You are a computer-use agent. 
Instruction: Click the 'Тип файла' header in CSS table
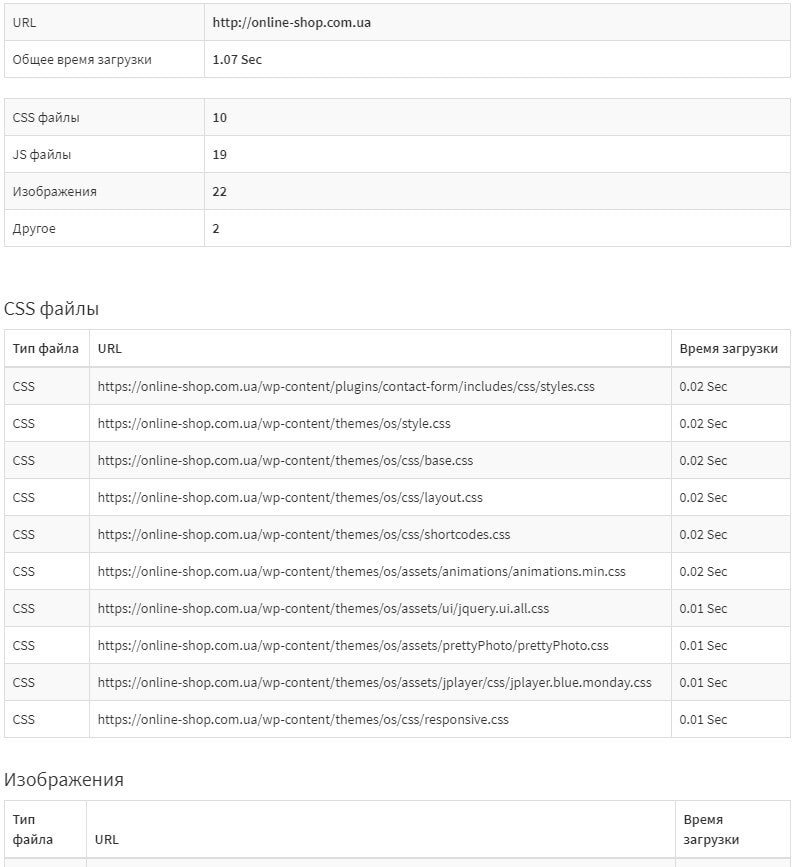(46, 348)
